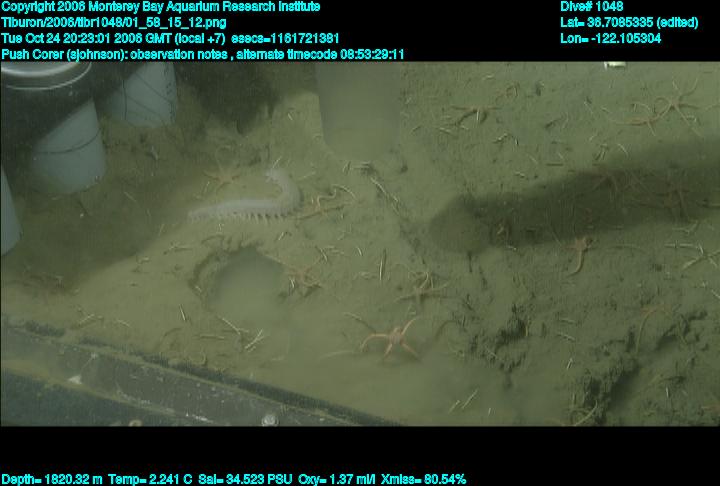Image resolution: width=720 pixels, height=486 pixels.
Task: Select the Xmiss= 80.54% reading
Action: point(423,480)
